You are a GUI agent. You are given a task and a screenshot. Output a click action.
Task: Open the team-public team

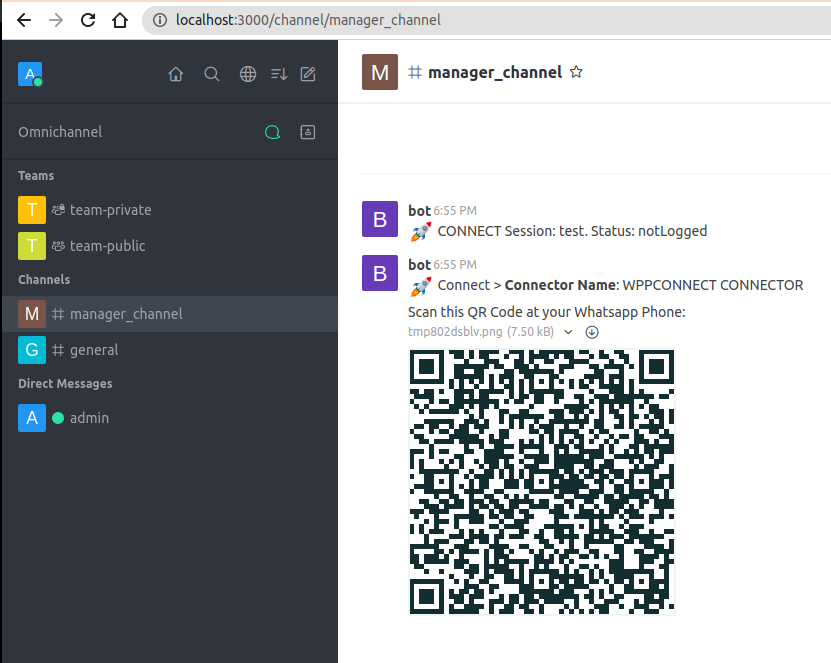tap(170, 246)
